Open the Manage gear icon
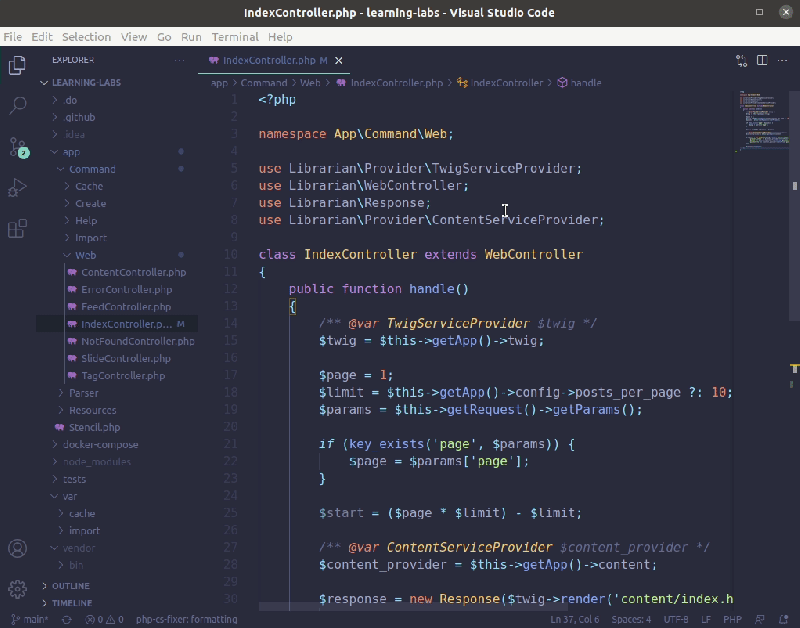800x628 pixels. (x=17, y=589)
